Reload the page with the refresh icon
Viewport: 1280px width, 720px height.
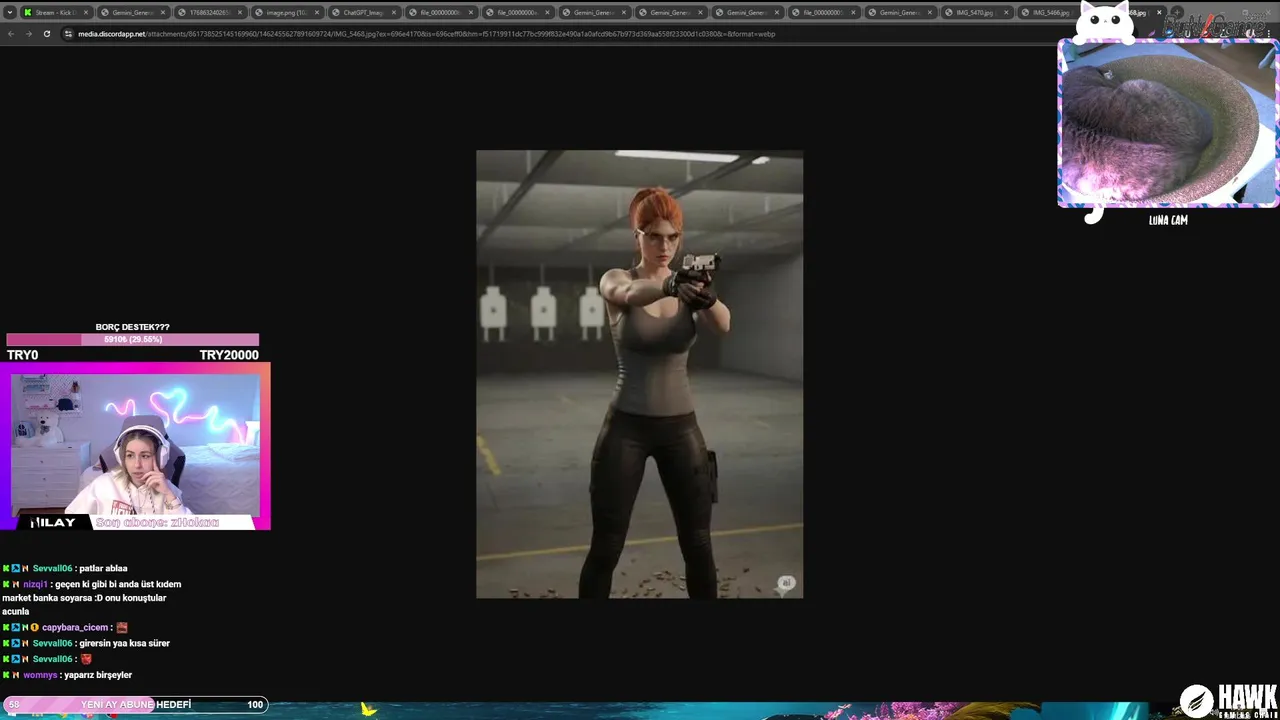tap(47, 34)
